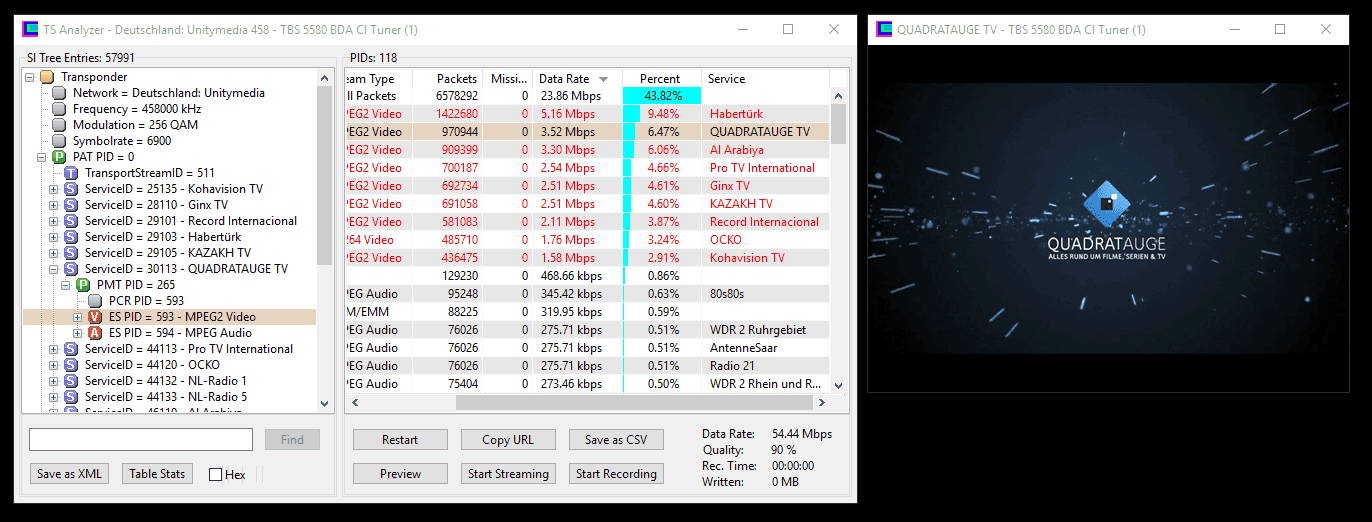Select the Al Arabiya service row

click(x=588, y=150)
